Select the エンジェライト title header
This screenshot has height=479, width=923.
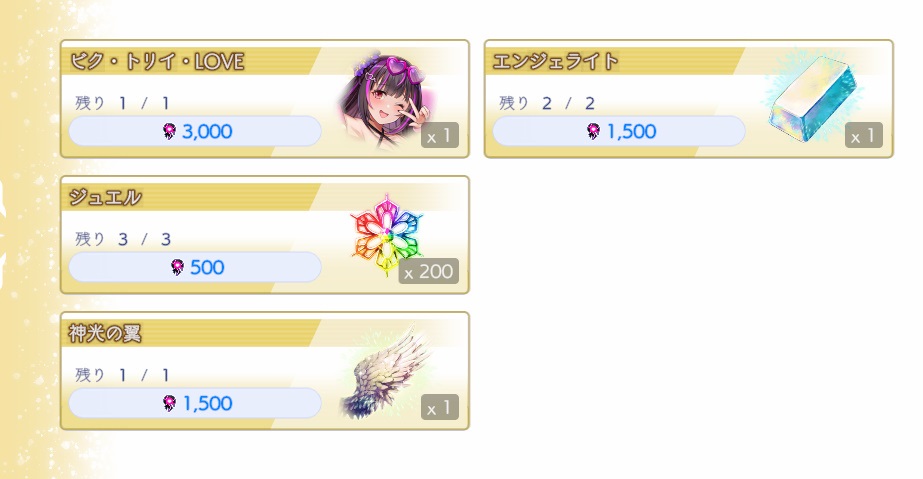pyautogui.click(x=556, y=61)
